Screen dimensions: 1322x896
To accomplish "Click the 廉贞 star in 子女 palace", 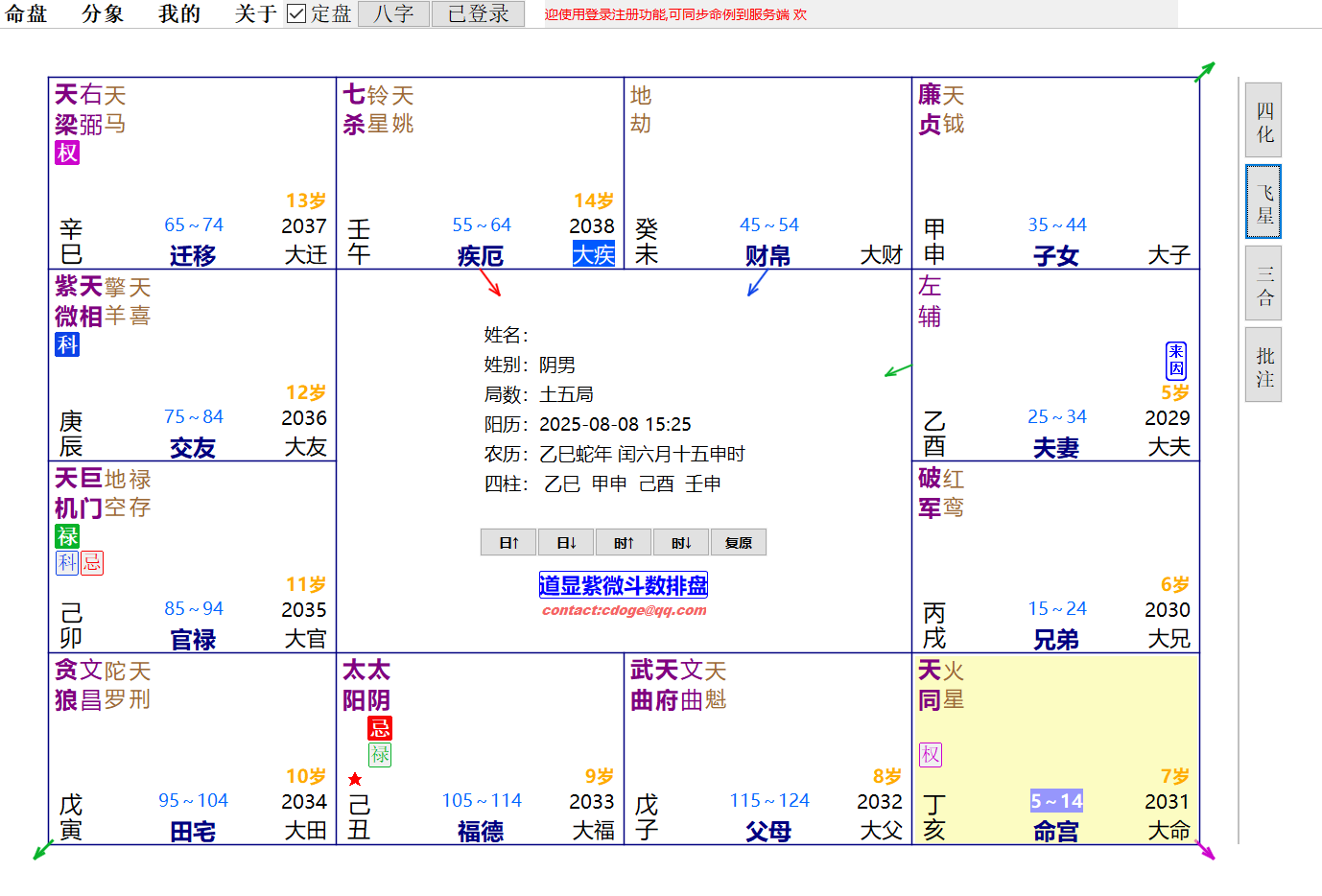I will [x=930, y=109].
